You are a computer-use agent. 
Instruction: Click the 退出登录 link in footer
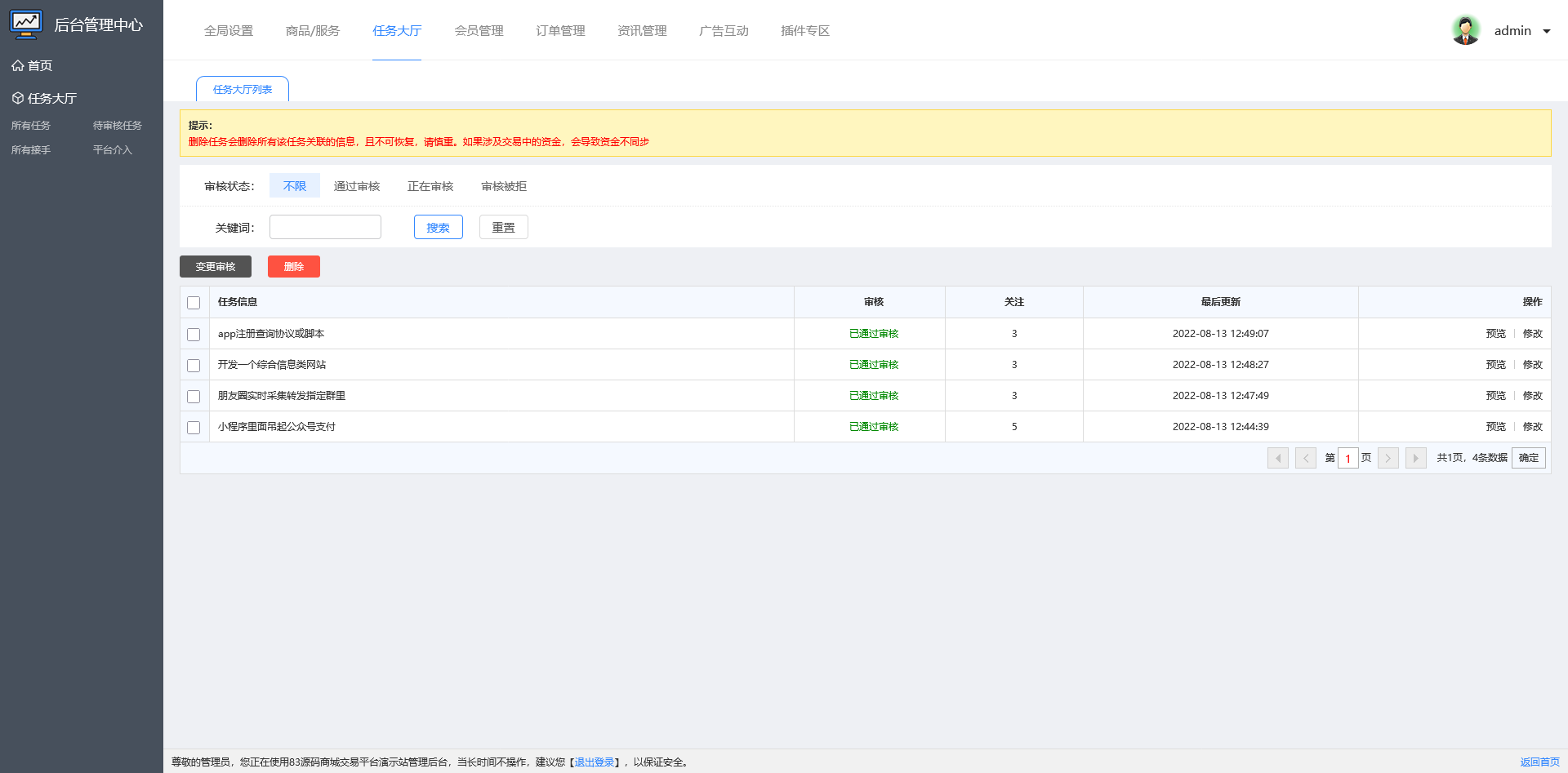point(595,762)
